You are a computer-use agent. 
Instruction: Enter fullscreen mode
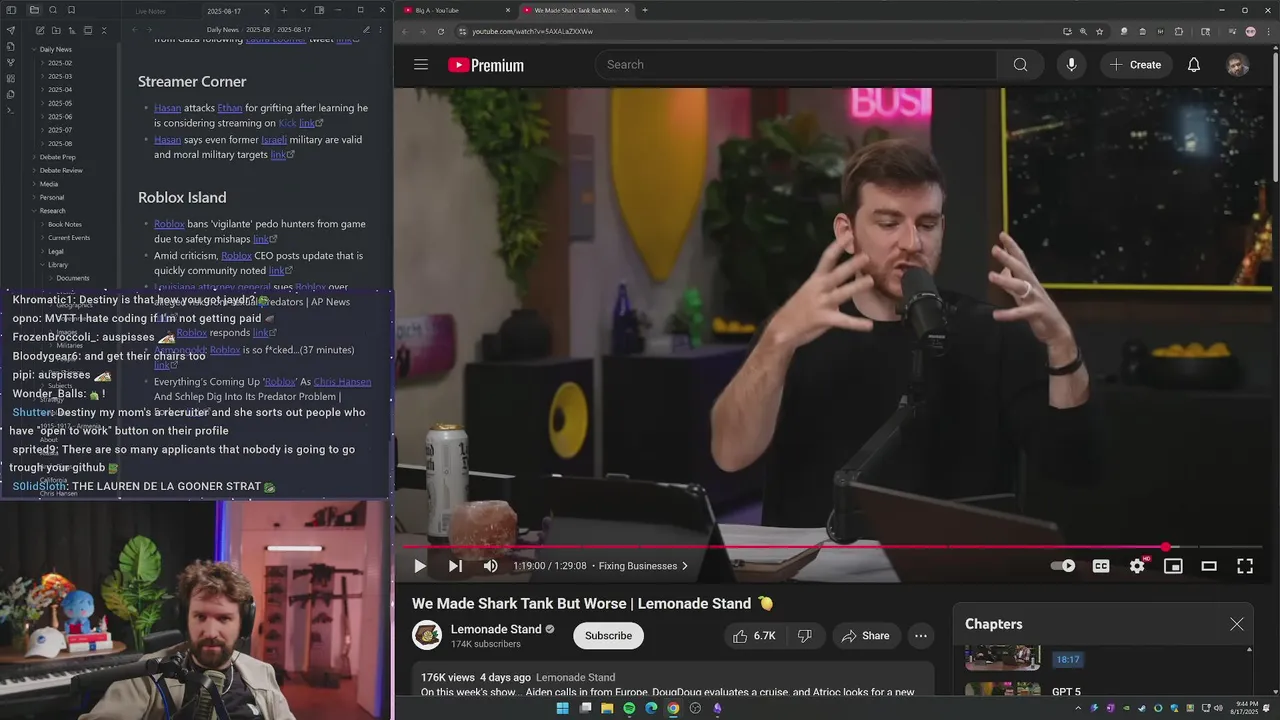click(1245, 566)
